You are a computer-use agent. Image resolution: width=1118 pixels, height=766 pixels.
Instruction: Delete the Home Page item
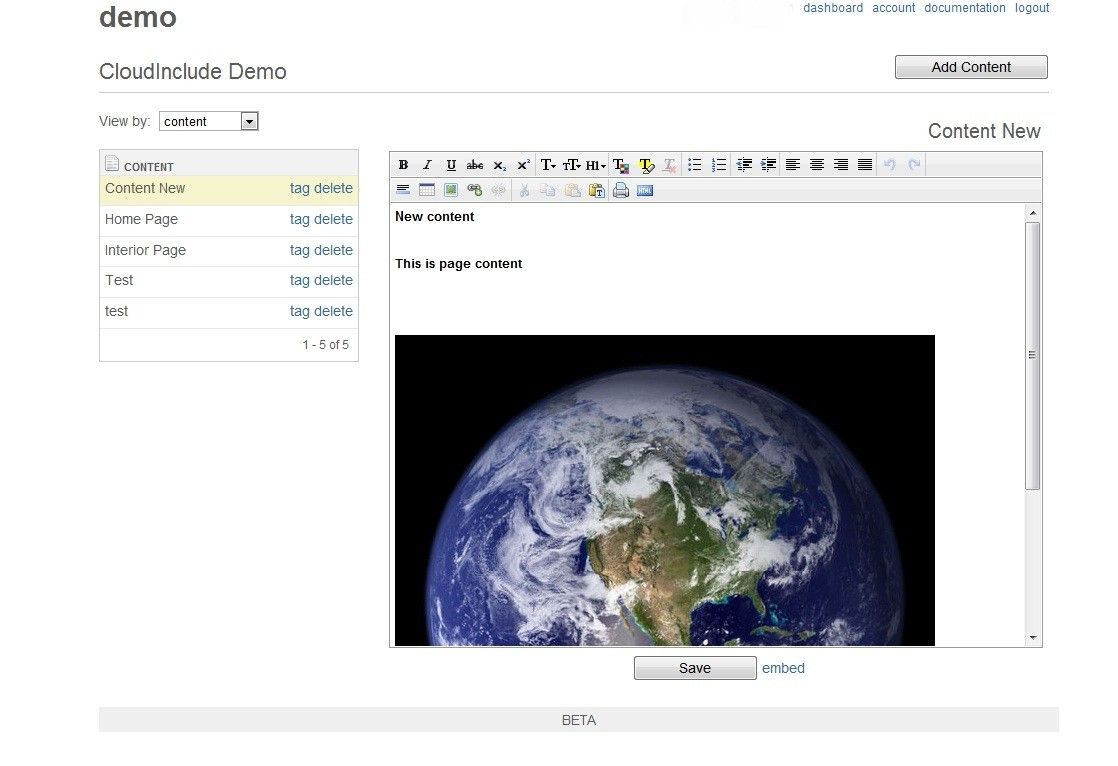(334, 220)
